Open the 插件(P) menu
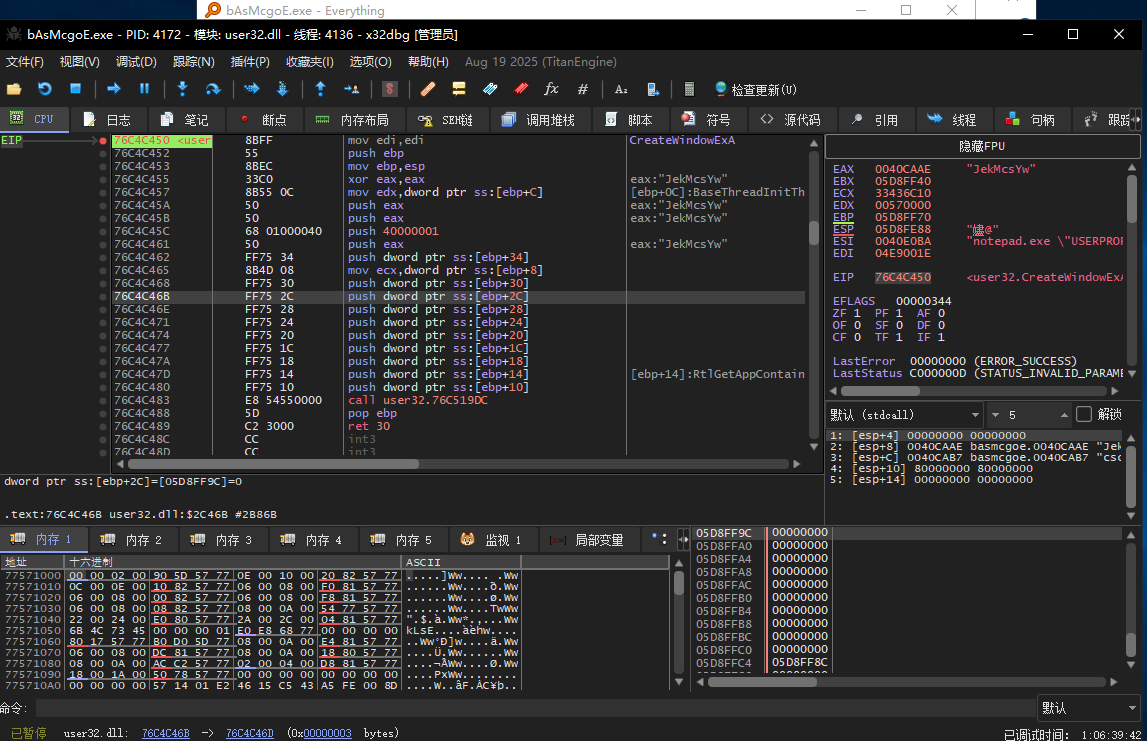The image size is (1147, 741). (x=250, y=62)
